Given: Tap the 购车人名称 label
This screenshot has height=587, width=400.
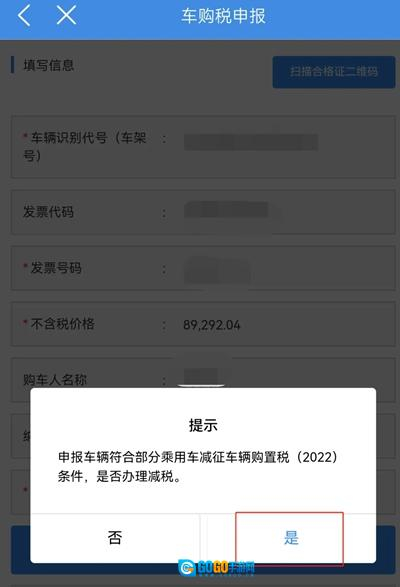Looking at the screenshot, I should pyautogui.click(x=55, y=380).
